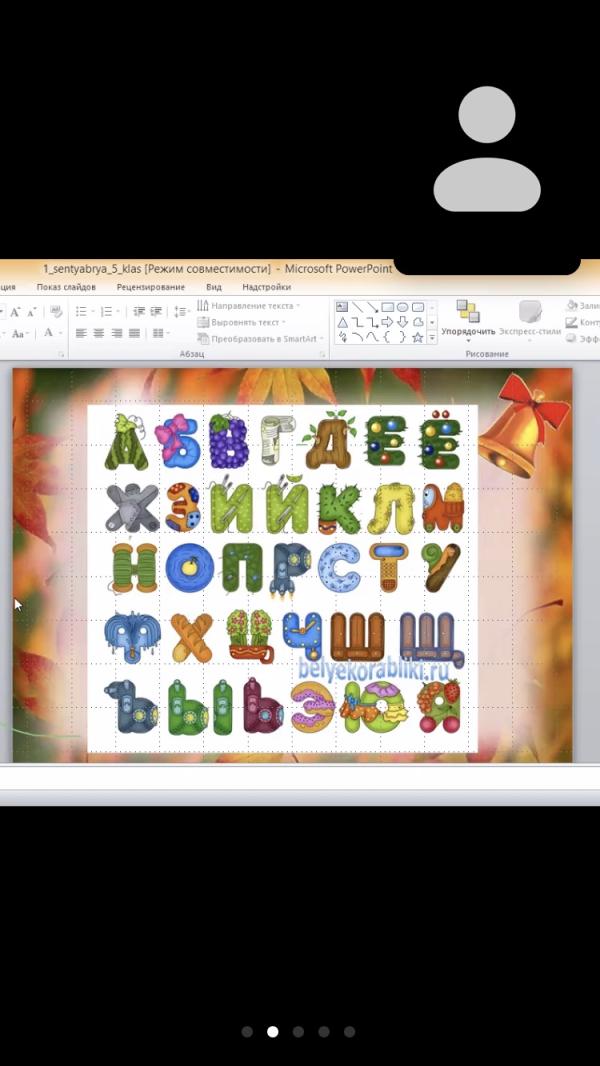This screenshot has width=600, height=1066.
Task: Increase the list indent level
Action: (156, 311)
